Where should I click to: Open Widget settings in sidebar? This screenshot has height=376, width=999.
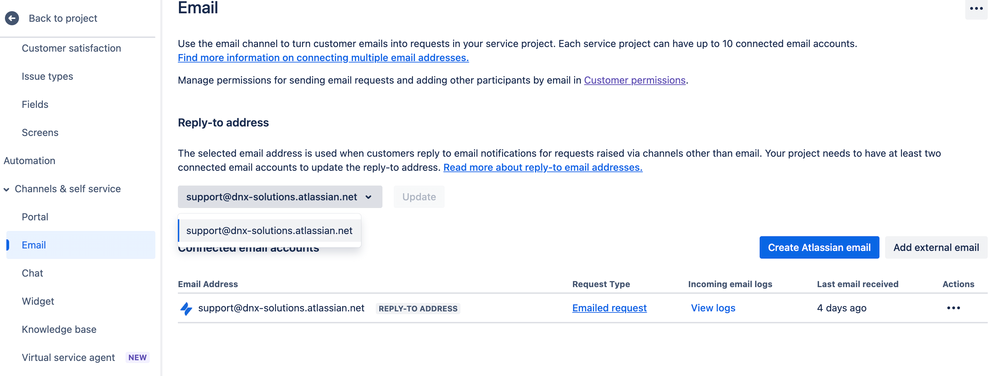[x=38, y=301]
